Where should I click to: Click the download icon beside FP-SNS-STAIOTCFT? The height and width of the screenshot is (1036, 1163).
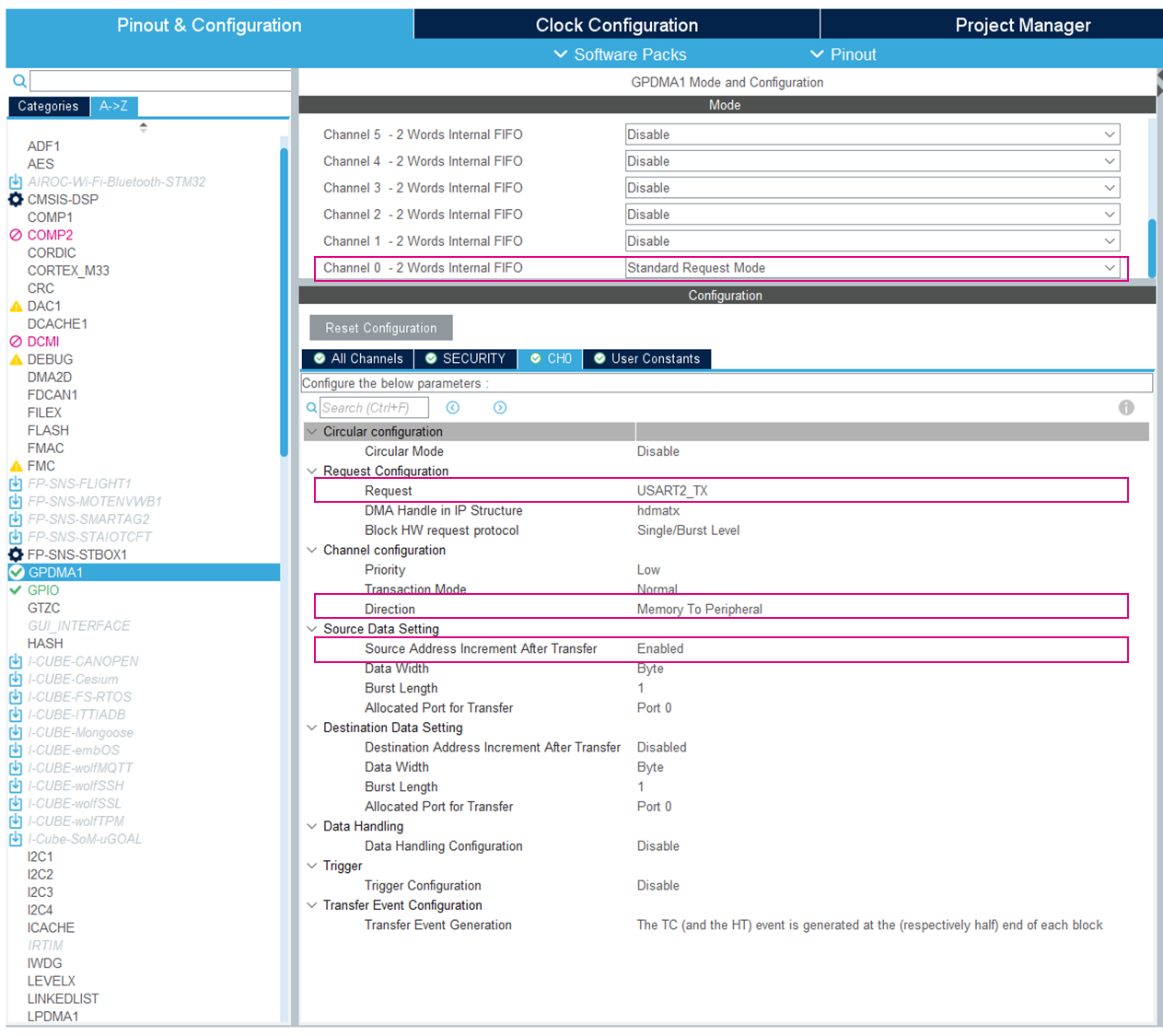point(16,537)
